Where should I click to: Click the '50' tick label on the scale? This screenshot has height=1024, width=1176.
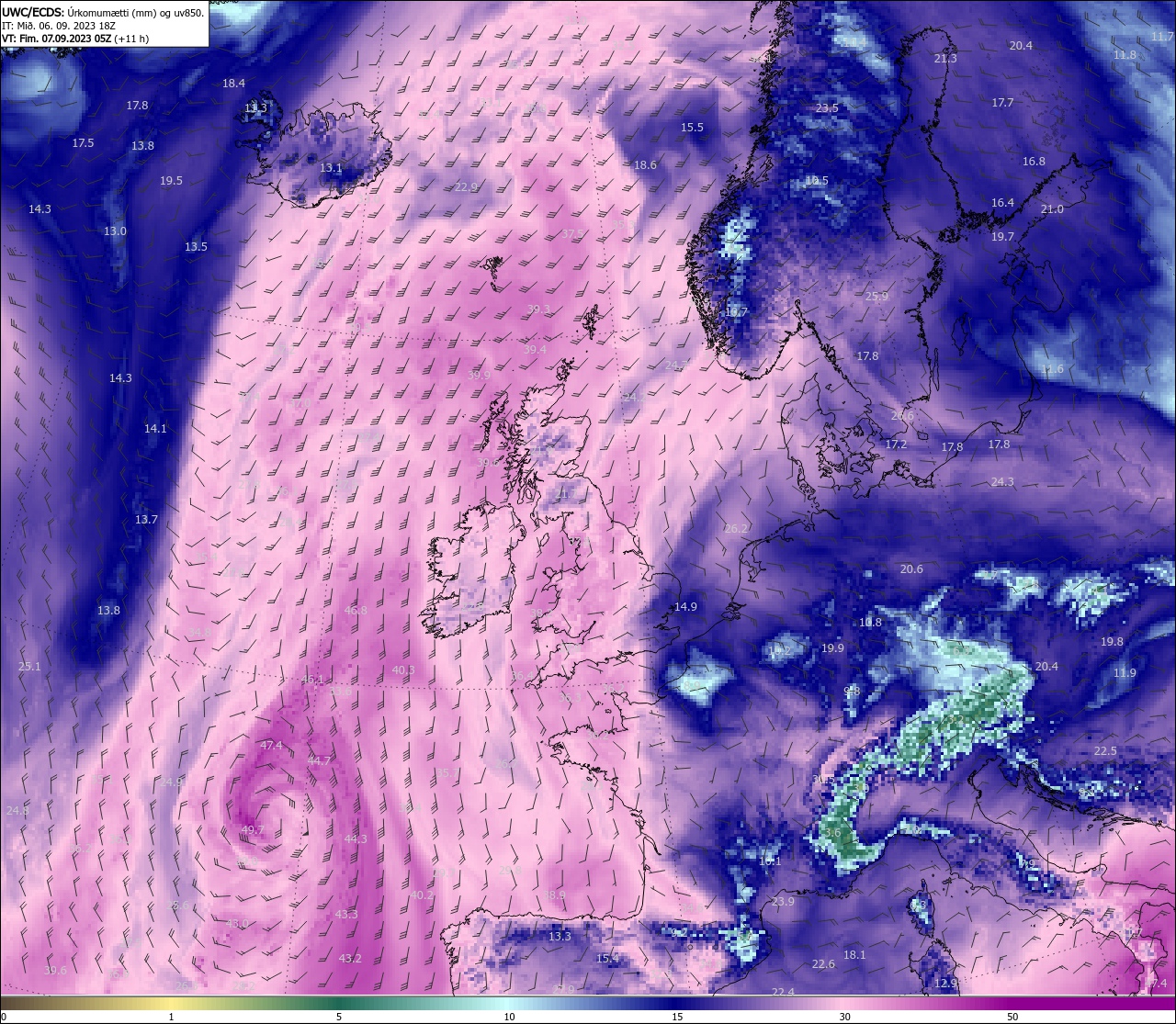click(1012, 1017)
